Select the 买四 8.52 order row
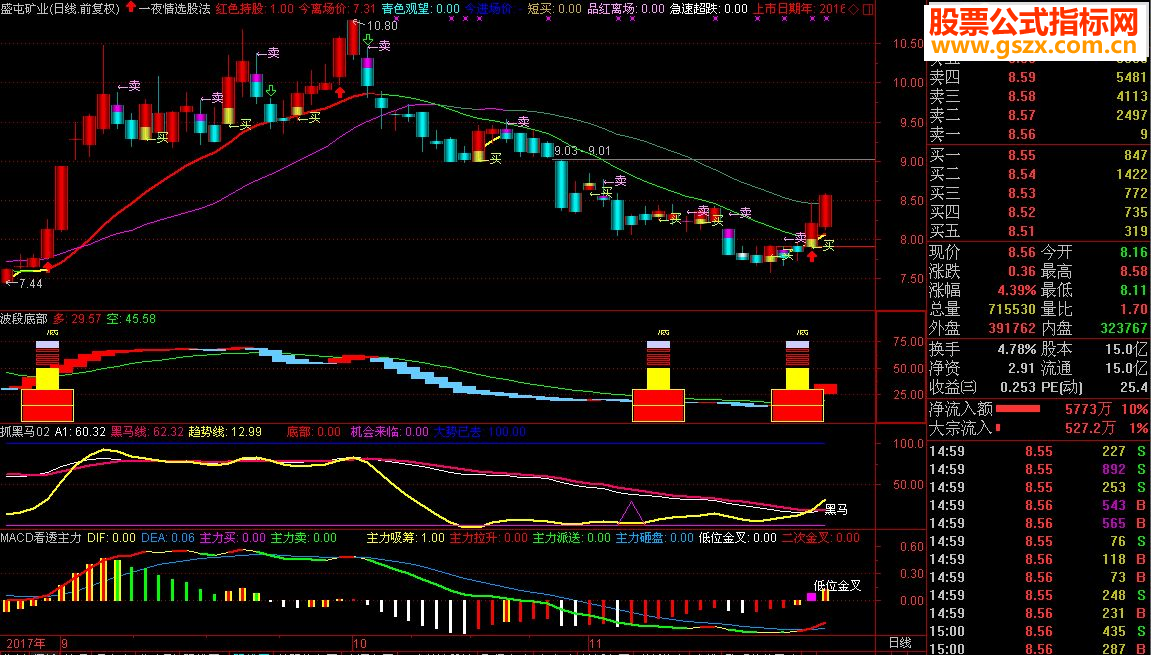The width and height of the screenshot is (1151, 655). point(1038,212)
